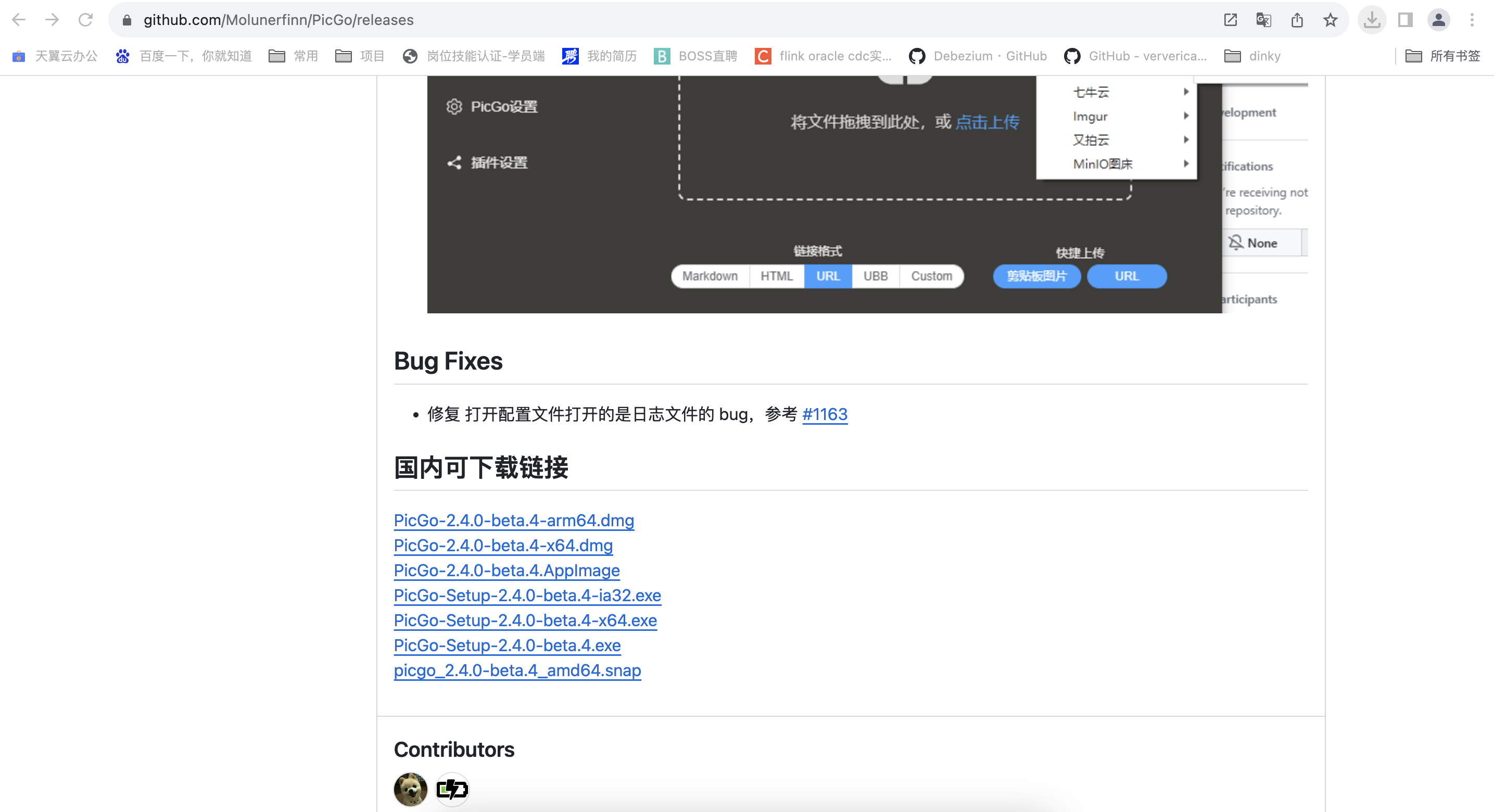This screenshot has height=812, width=1494.
Task: Open the Debezium GitHub bookmark
Action: (x=978, y=56)
